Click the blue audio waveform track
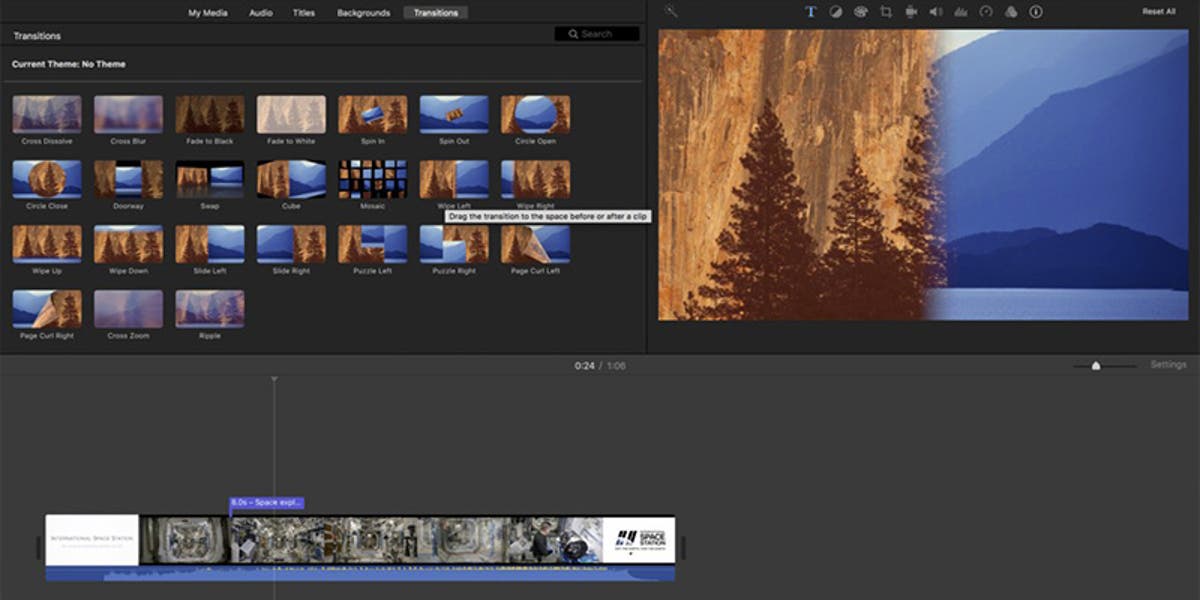Screen dimensions: 1200x600 pos(360,573)
